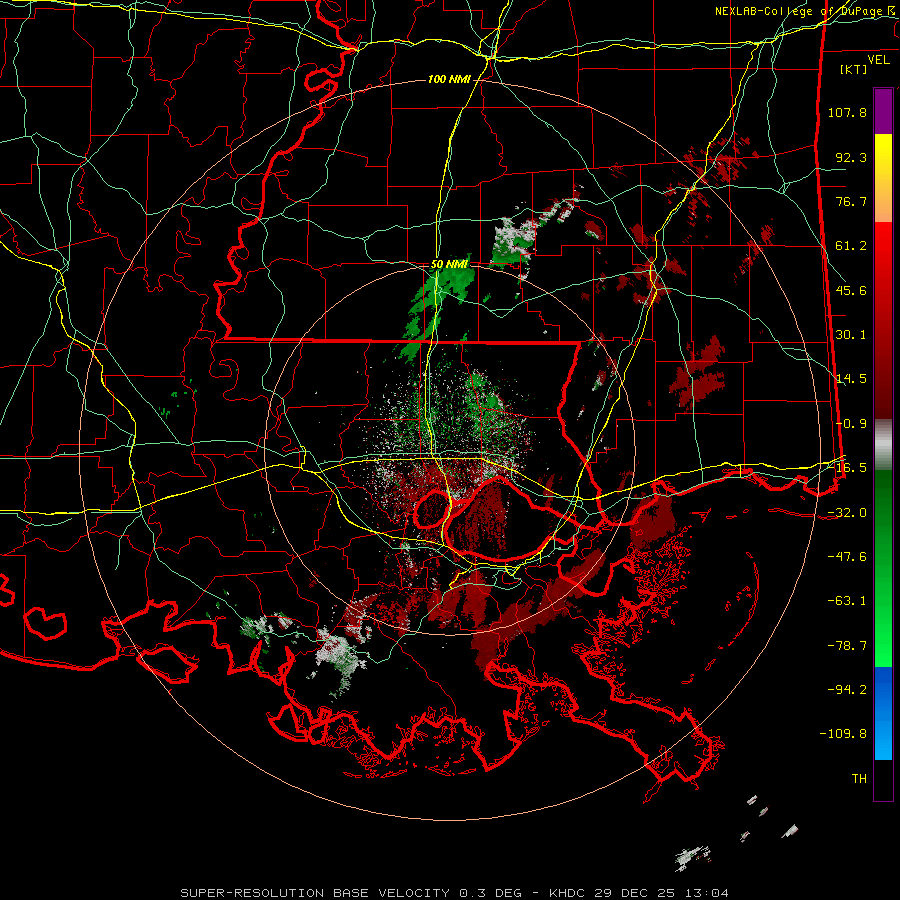This screenshot has width=900, height=900.
Task: Click the 45.6 velocity scale value
Action: [x=851, y=290]
